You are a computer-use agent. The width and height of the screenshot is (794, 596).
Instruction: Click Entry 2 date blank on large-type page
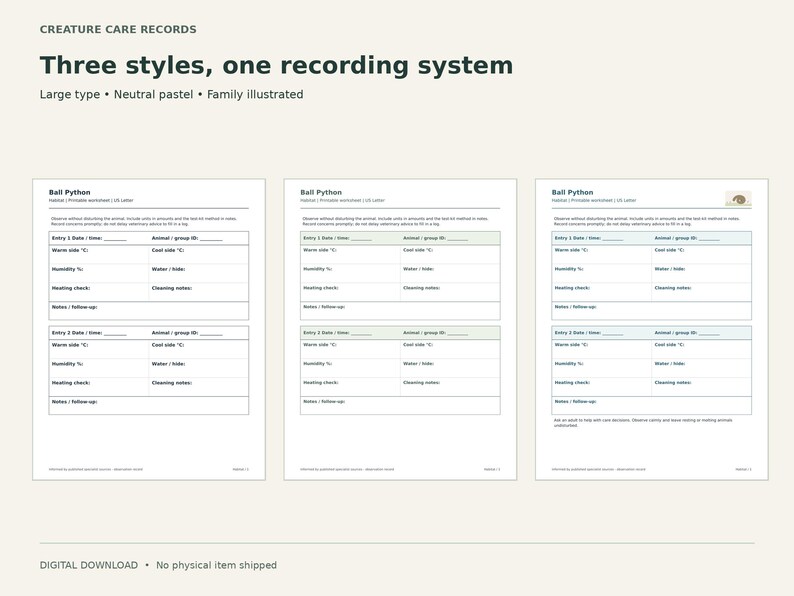(115, 334)
